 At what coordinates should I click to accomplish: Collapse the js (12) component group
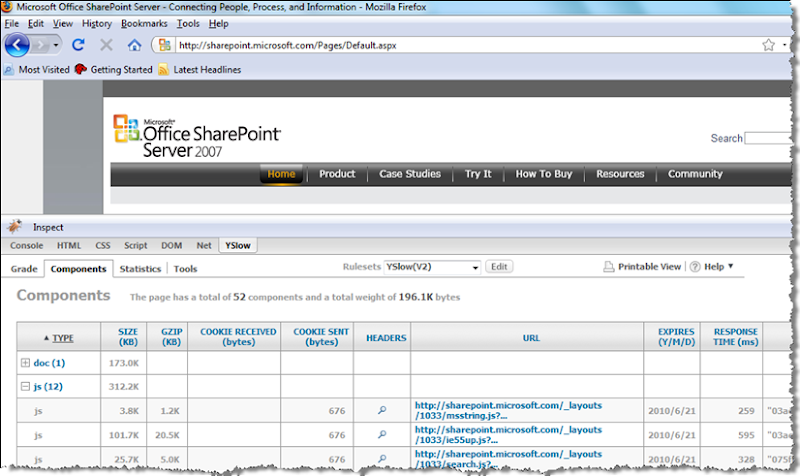[x=25, y=386]
